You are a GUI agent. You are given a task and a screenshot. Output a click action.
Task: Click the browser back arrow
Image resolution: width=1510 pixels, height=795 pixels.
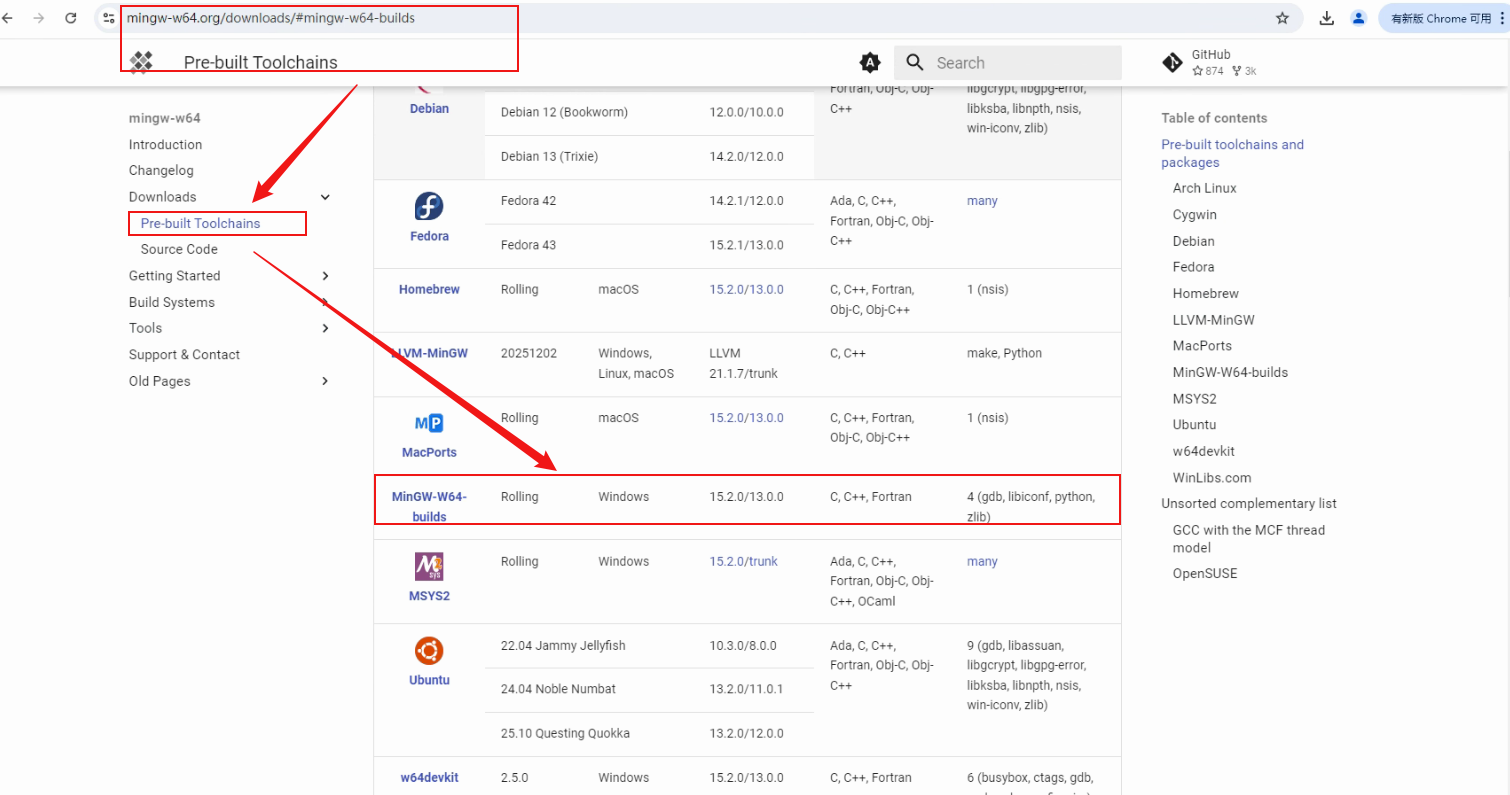(x=8, y=18)
